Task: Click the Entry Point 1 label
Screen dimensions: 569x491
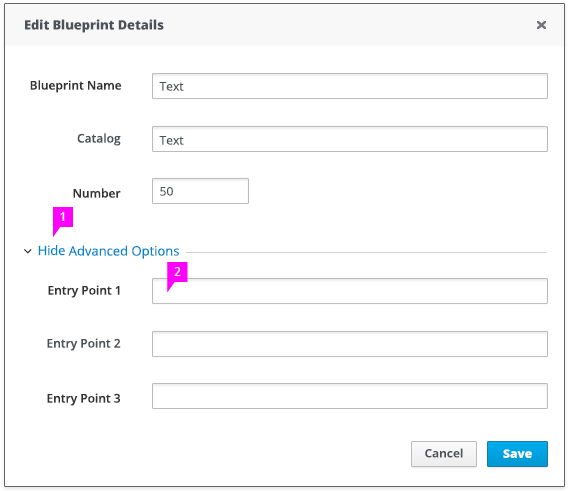Action: pos(84,291)
